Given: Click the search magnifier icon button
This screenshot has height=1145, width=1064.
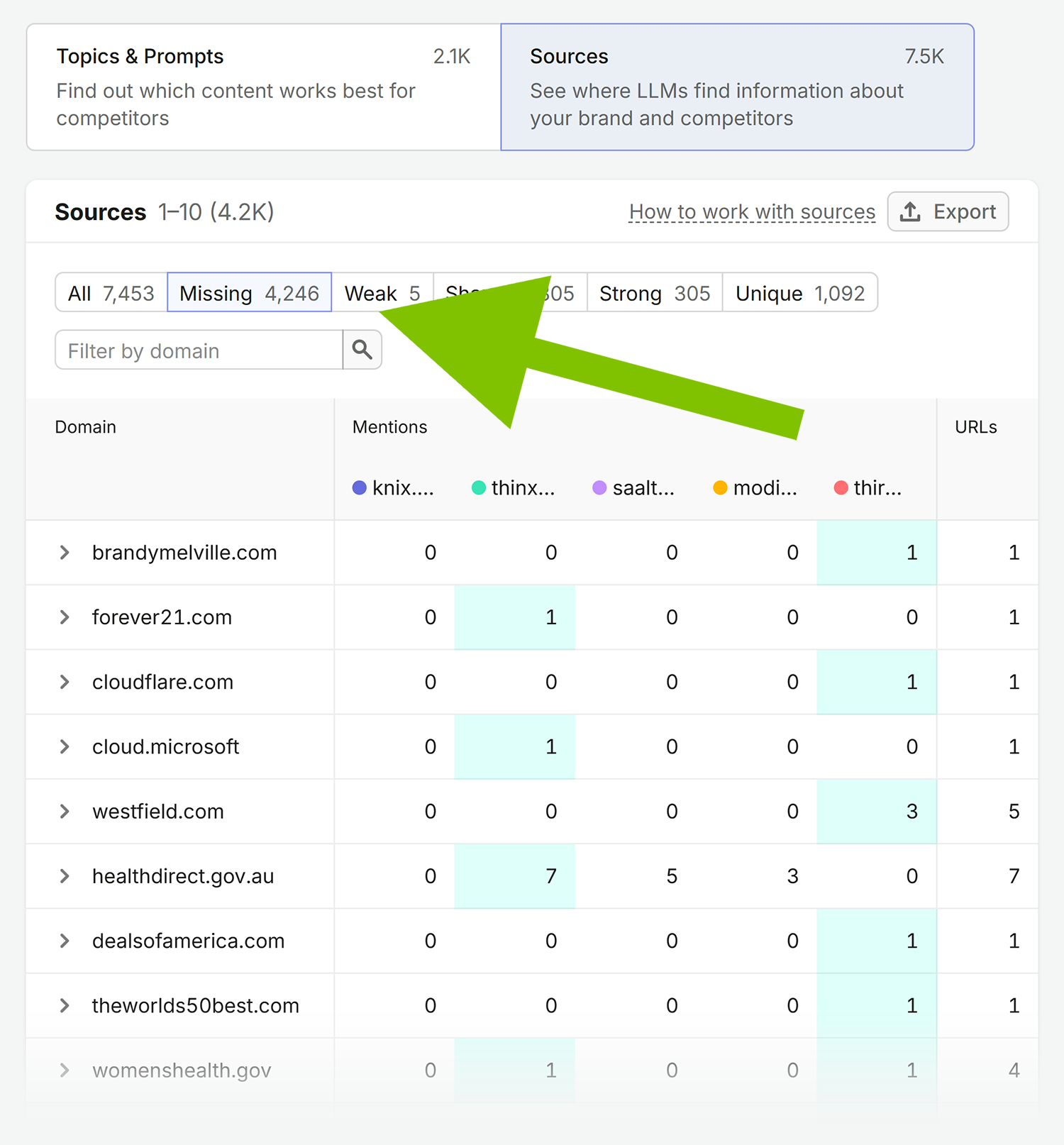Looking at the screenshot, I should point(362,350).
